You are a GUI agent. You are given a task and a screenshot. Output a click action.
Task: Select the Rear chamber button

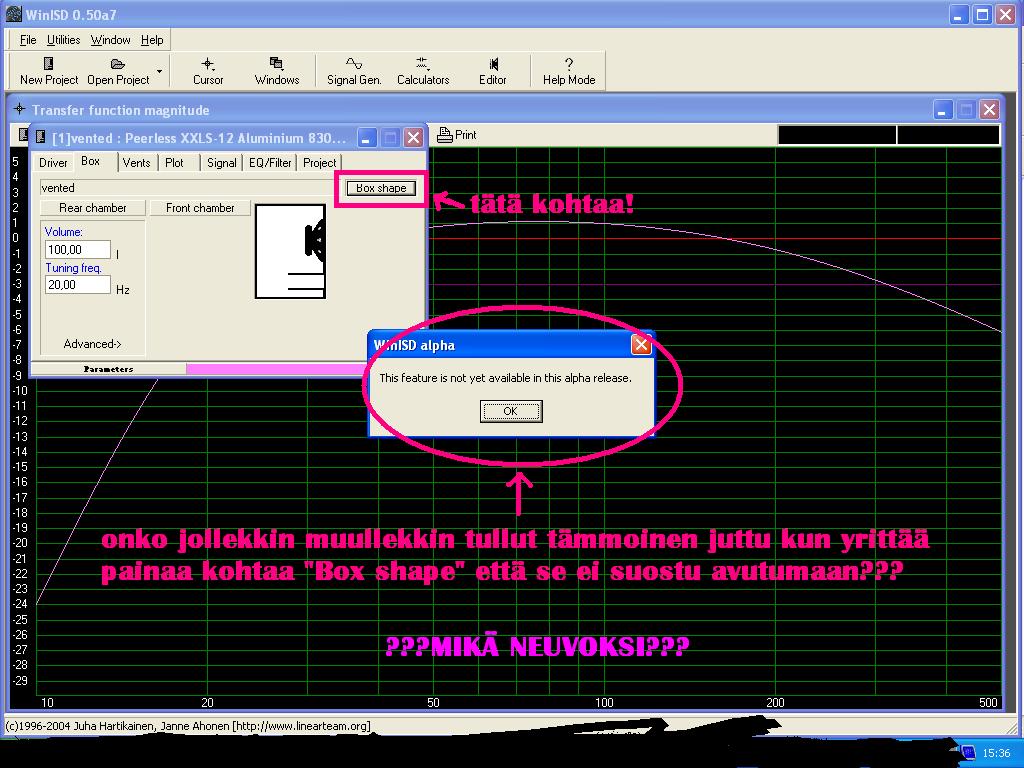(x=92, y=208)
